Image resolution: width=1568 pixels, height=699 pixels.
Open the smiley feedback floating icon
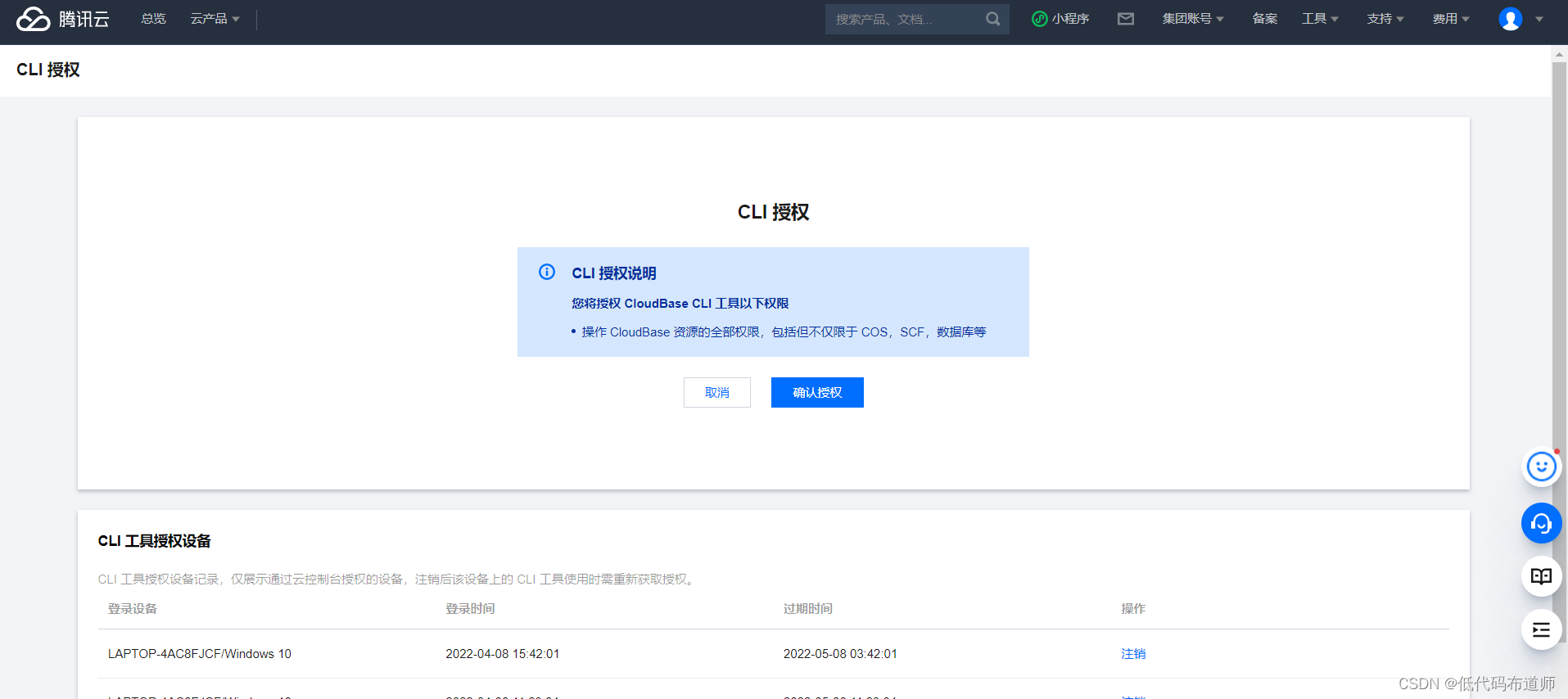click(x=1541, y=467)
